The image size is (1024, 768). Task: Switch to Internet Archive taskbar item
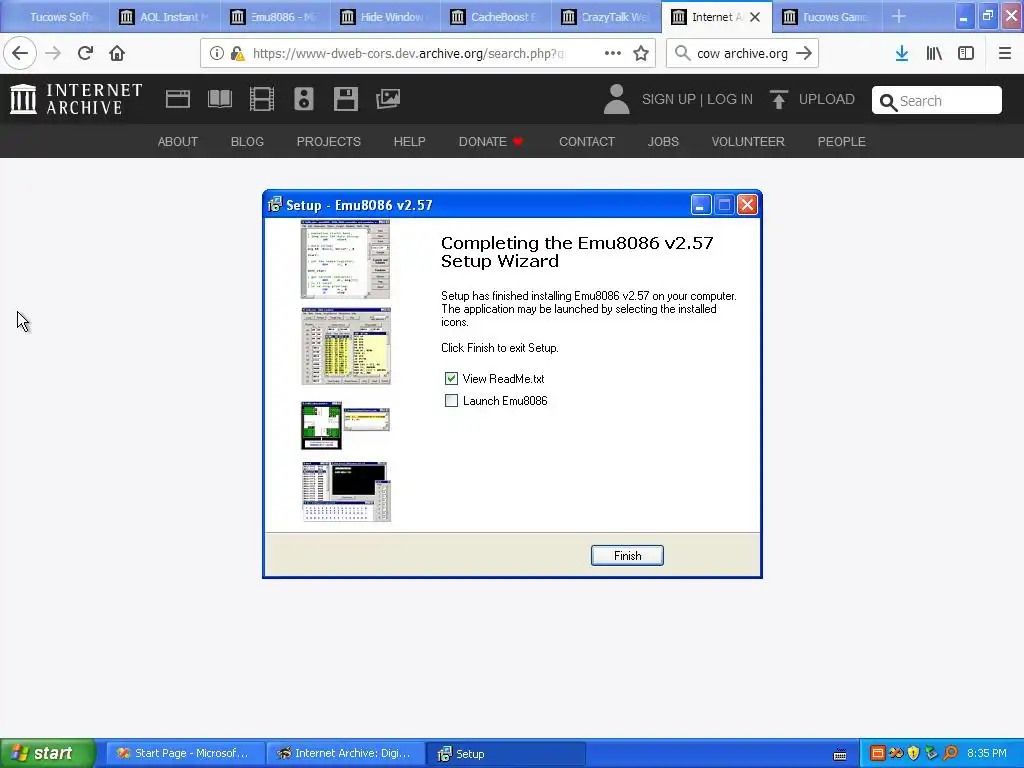pos(345,754)
